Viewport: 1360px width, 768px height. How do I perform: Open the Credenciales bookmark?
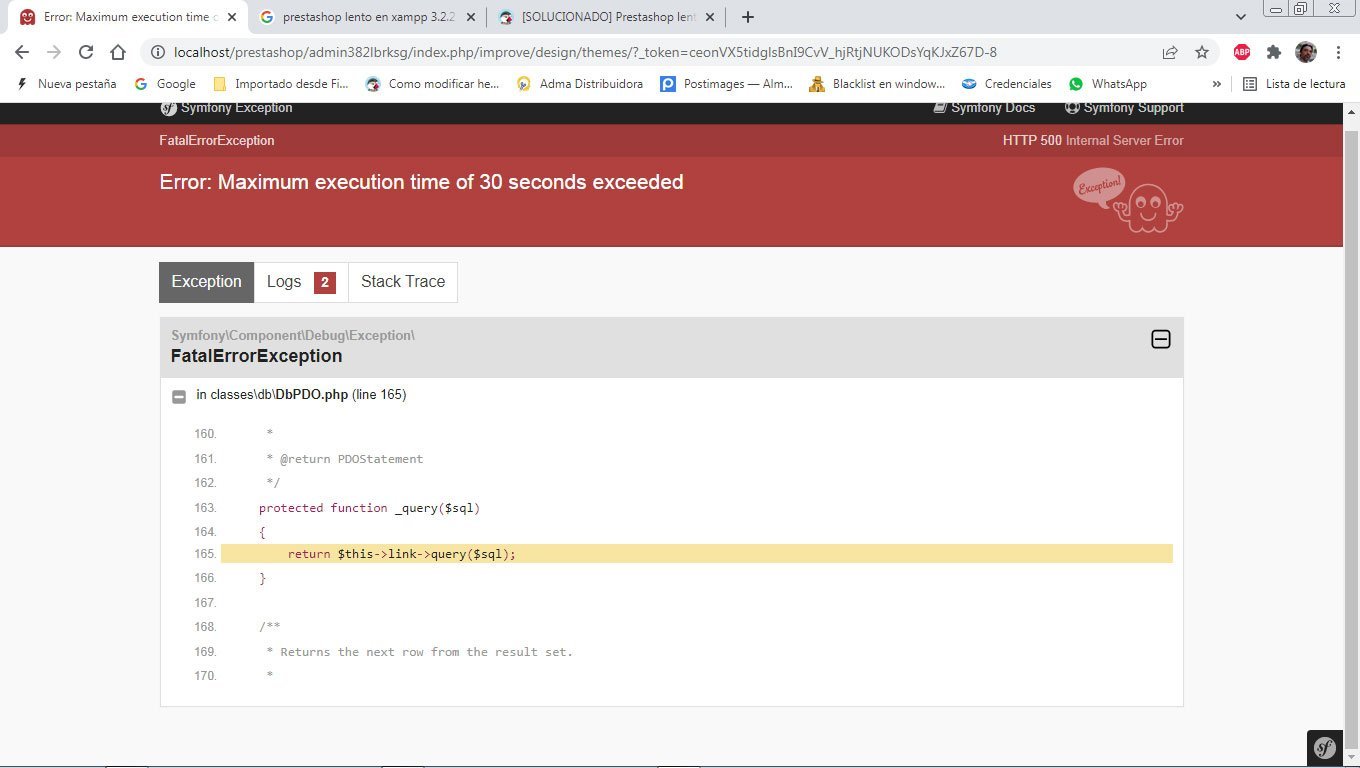point(1006,84)
